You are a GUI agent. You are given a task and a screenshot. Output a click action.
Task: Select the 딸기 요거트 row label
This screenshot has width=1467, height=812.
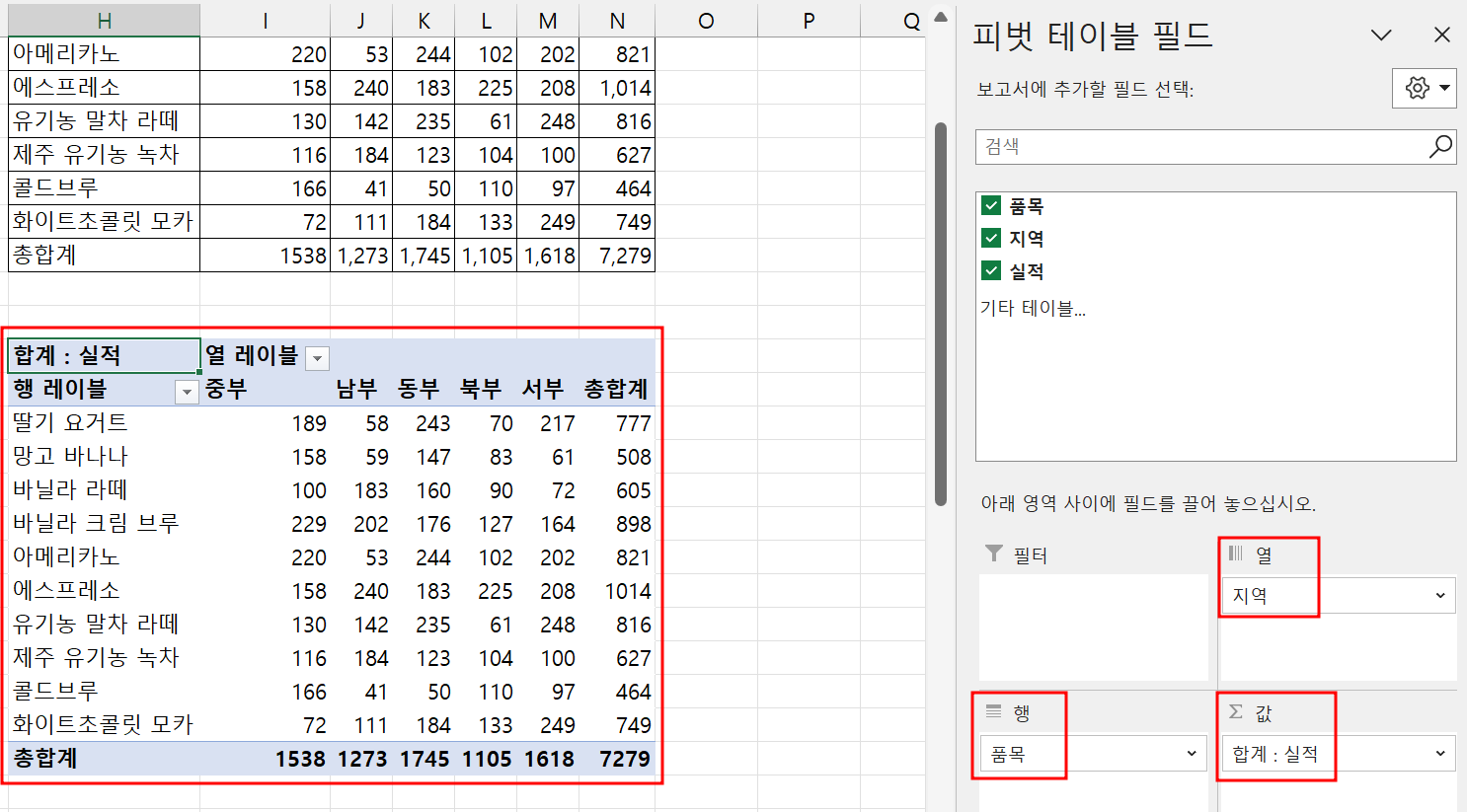coord(104,422)
